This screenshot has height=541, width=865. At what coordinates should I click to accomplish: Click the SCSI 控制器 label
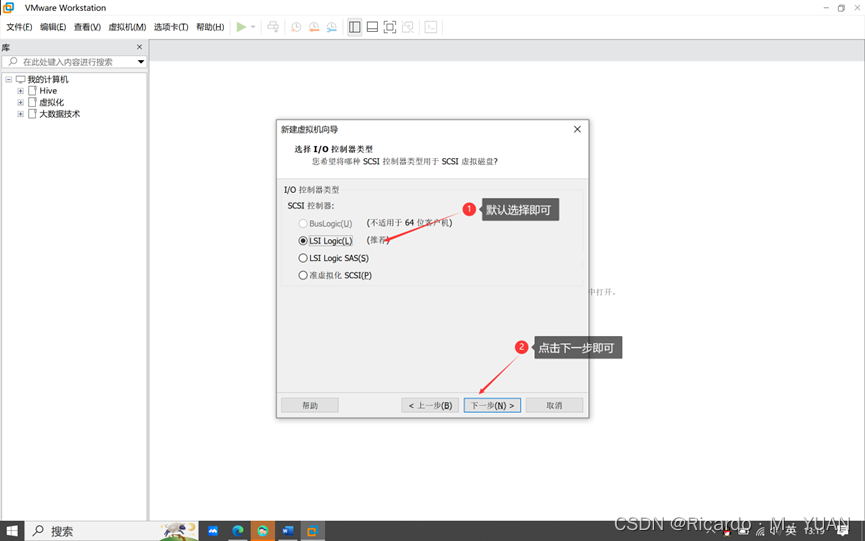(x=311, y=206)
